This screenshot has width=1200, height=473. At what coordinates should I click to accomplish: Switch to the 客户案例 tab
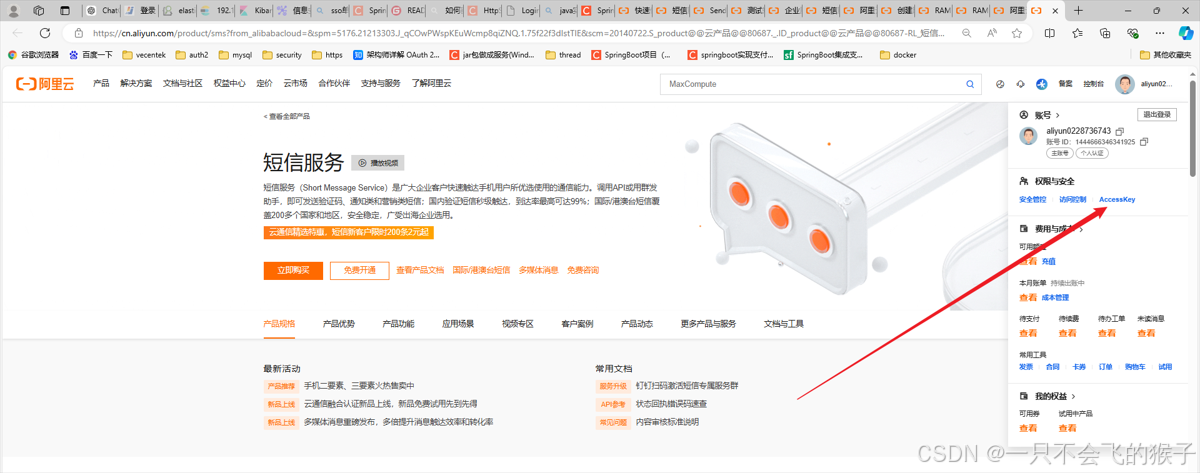tap(577, 324)
